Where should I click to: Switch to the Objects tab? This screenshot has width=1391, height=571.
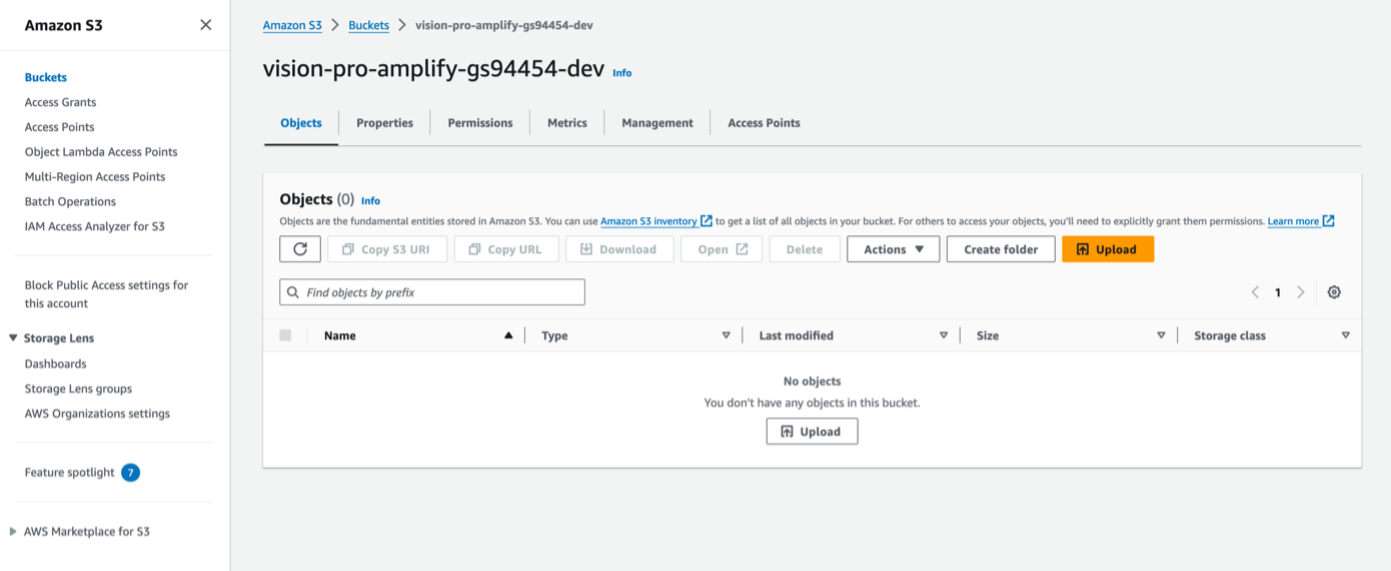[x=301, y=123]
